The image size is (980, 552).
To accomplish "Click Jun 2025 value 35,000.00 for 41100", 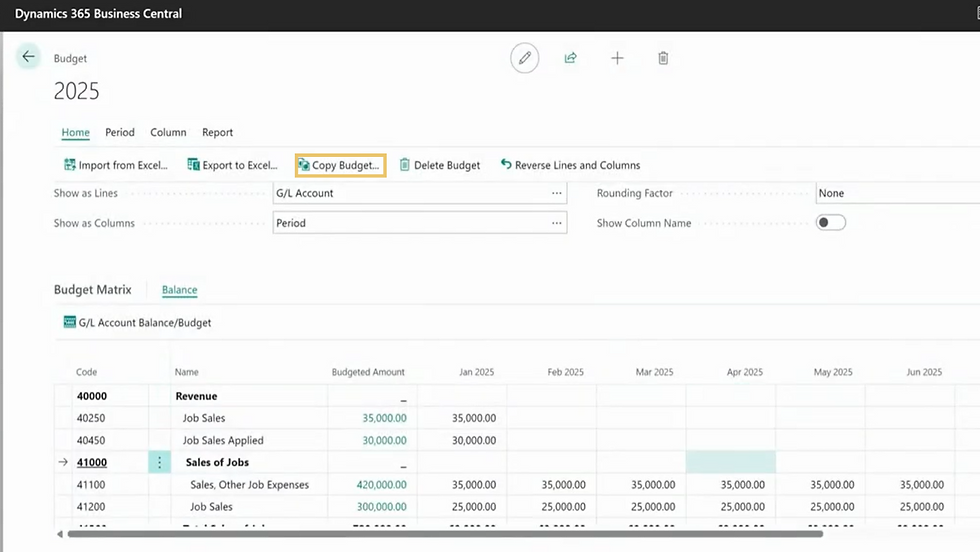I will click(x=922, y=484).
